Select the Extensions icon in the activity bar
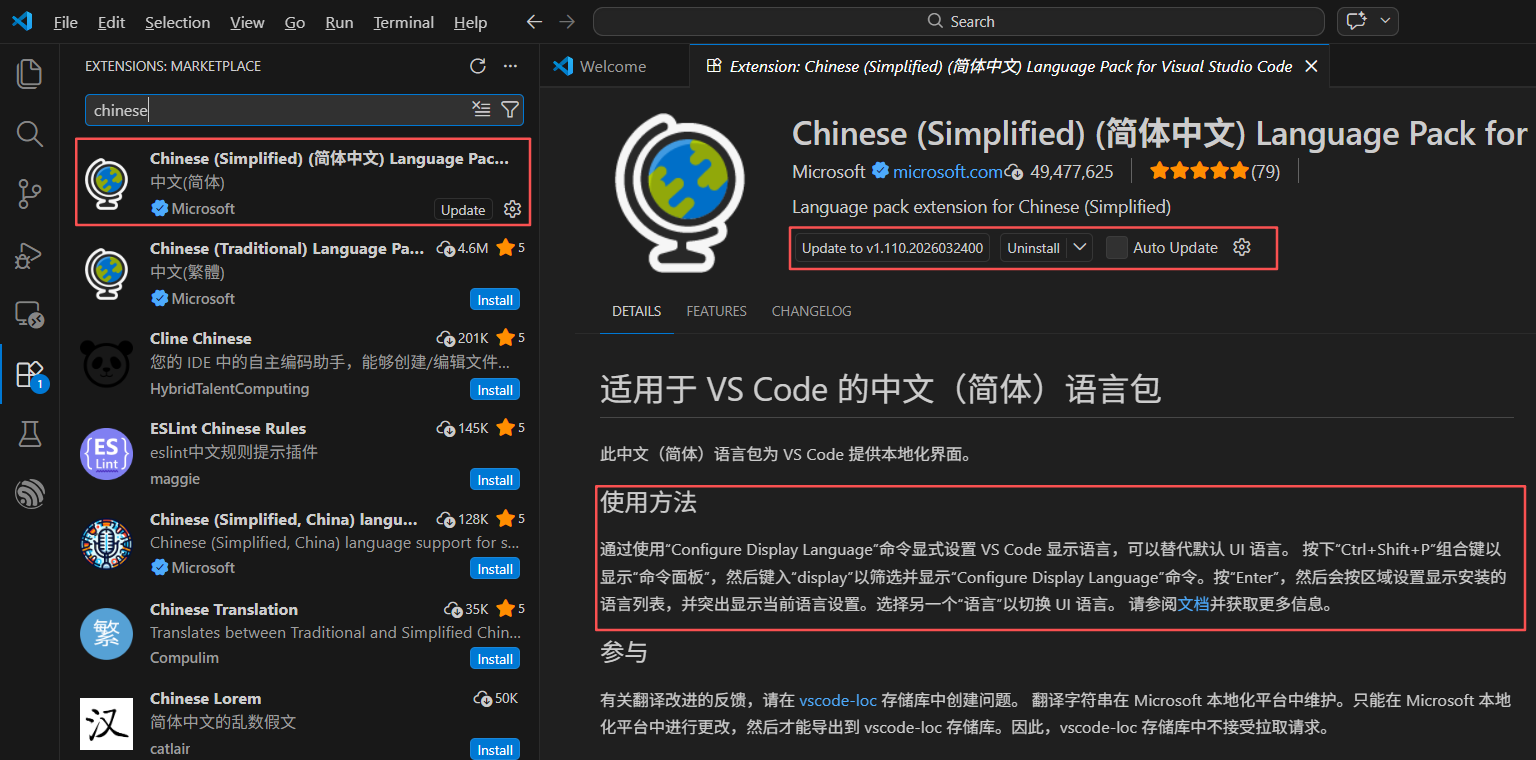The height and width of the screenshot is (760, 1536). [30, 375]
